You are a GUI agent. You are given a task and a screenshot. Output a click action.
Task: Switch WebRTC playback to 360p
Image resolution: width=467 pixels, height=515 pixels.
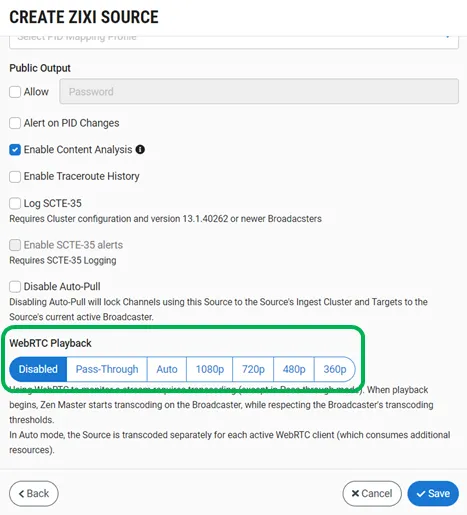(x=335, y=369)
